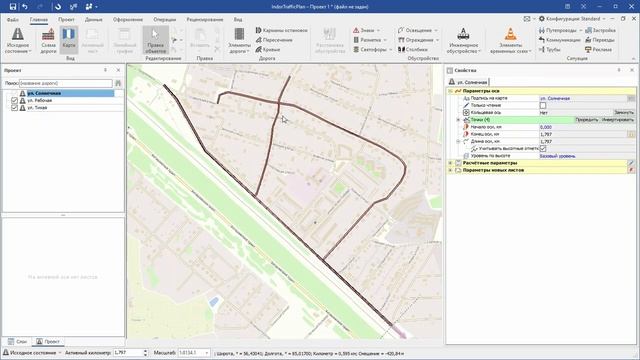Click the Save icon in the title bar

pyautogui.click(x=13, y=7)
